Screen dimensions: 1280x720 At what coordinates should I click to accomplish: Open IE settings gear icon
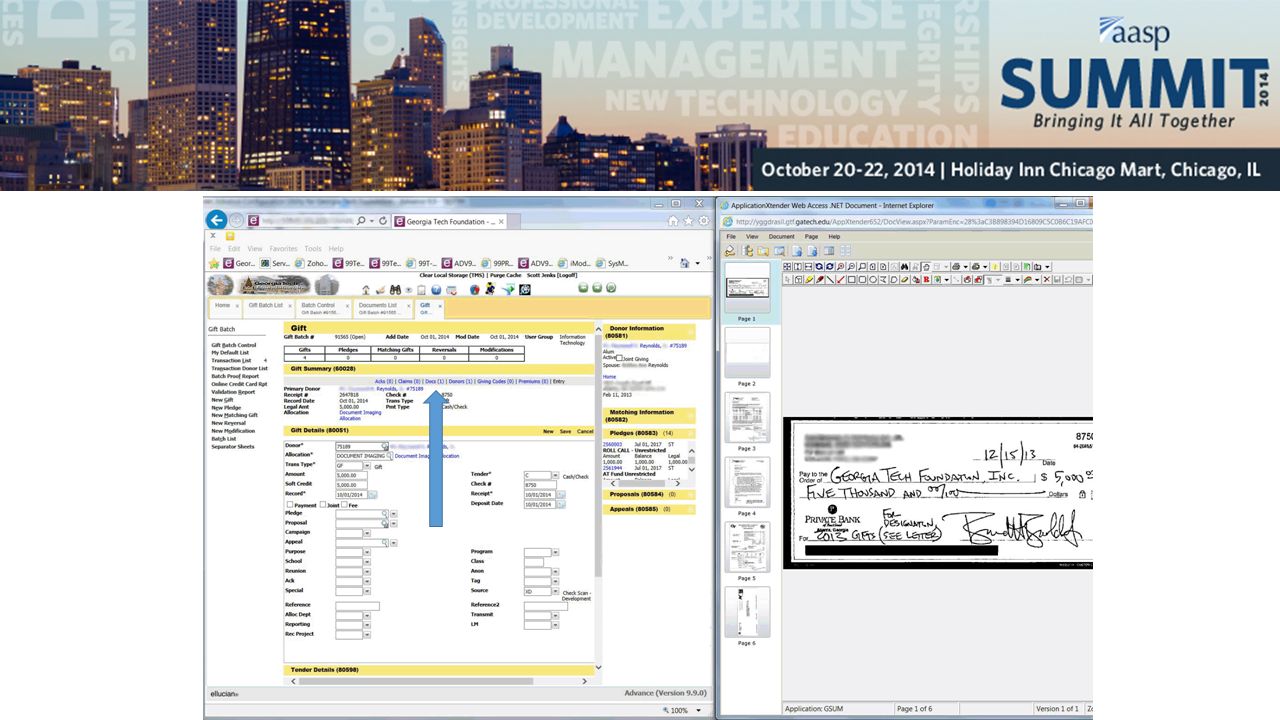pos(703,221)
